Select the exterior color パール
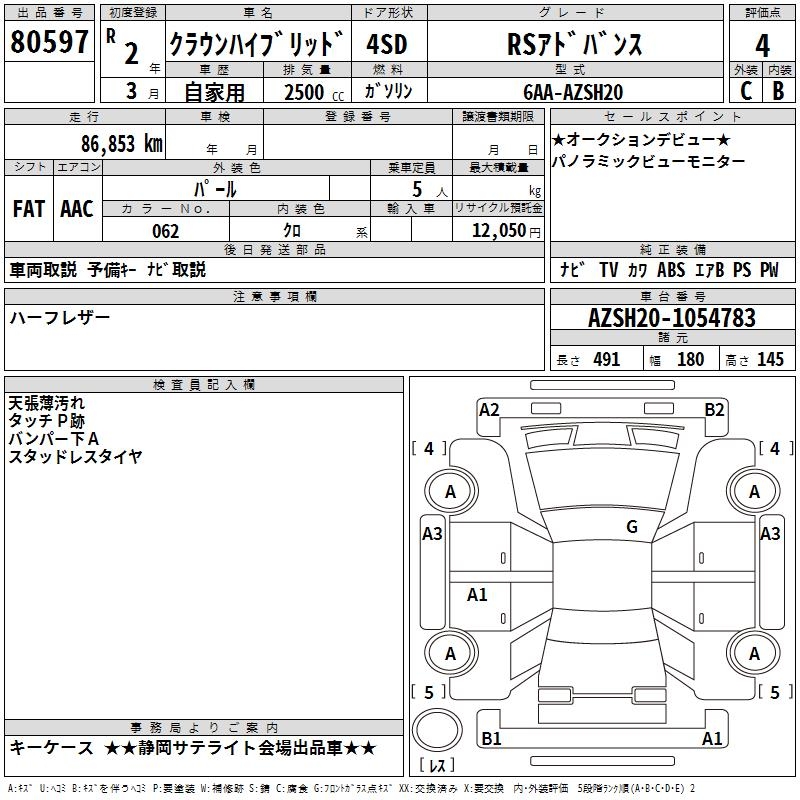Viewport: 800px width, 800px height. point(215,189)
